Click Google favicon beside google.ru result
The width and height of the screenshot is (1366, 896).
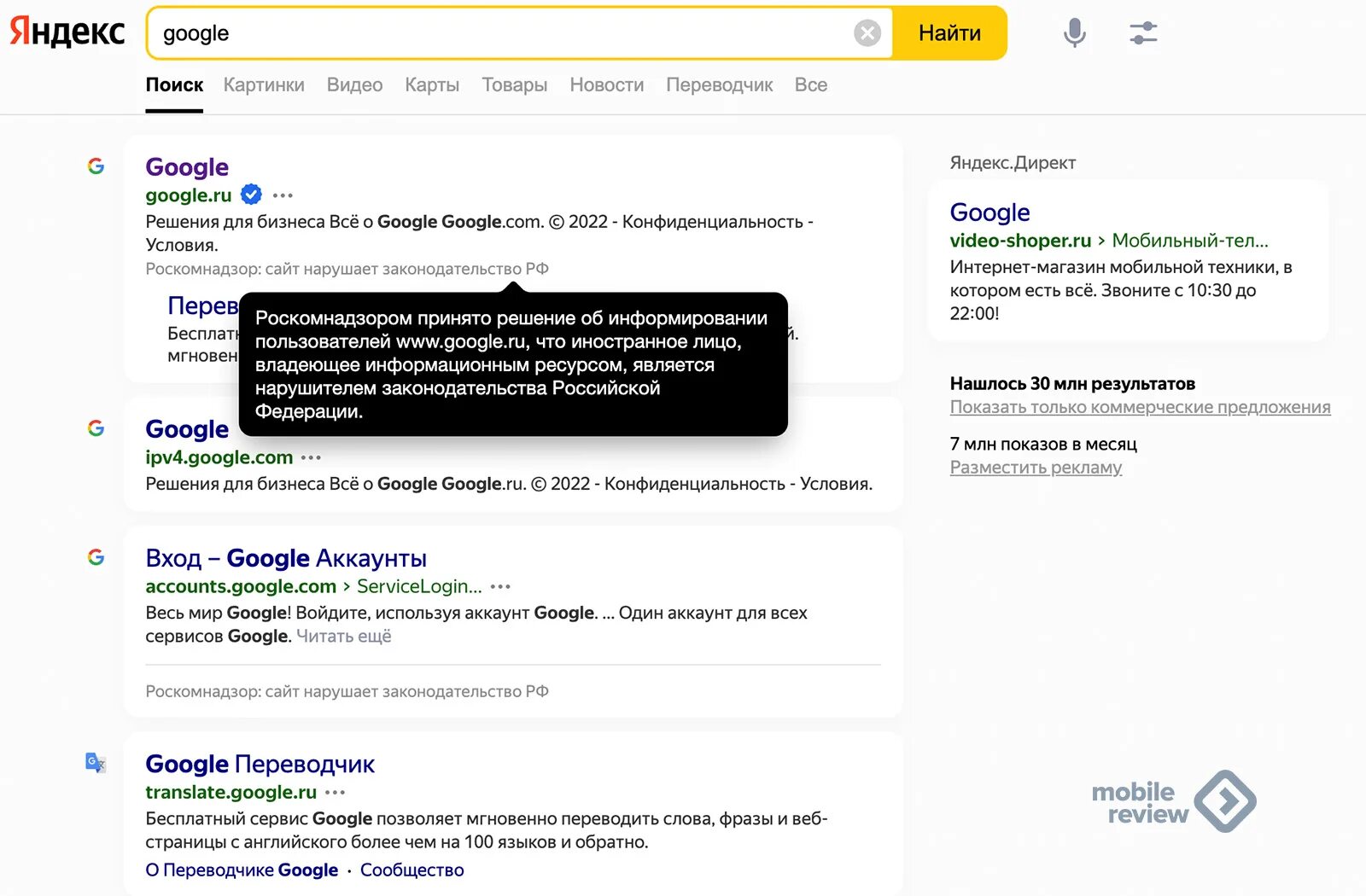click(x=96, y=166)
